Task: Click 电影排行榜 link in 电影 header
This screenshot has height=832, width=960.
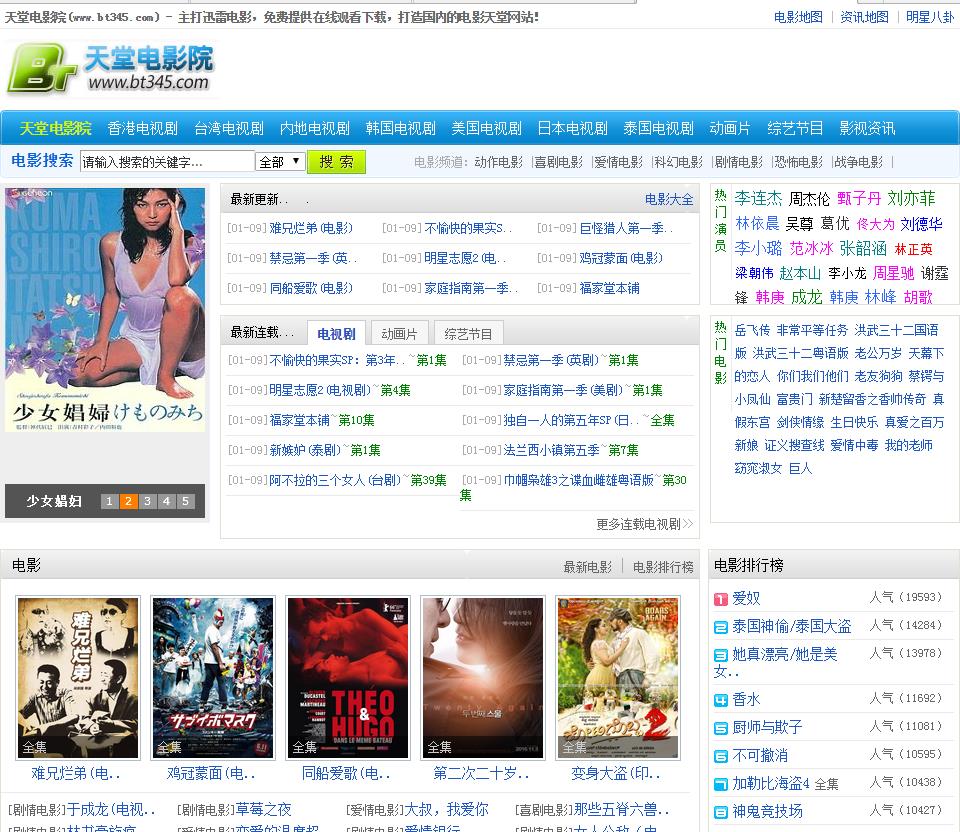Action: click(x=663, y=567)
